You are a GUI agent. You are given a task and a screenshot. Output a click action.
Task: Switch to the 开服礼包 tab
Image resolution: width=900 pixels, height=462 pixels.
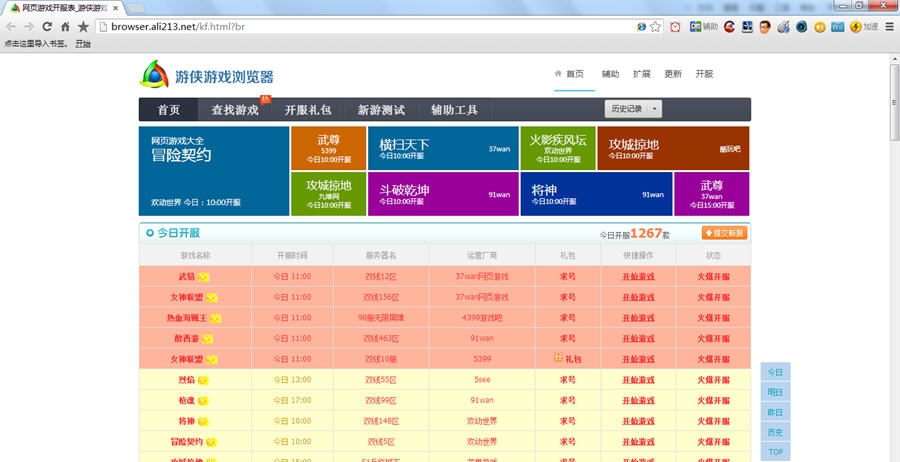(x=307, y=110)
